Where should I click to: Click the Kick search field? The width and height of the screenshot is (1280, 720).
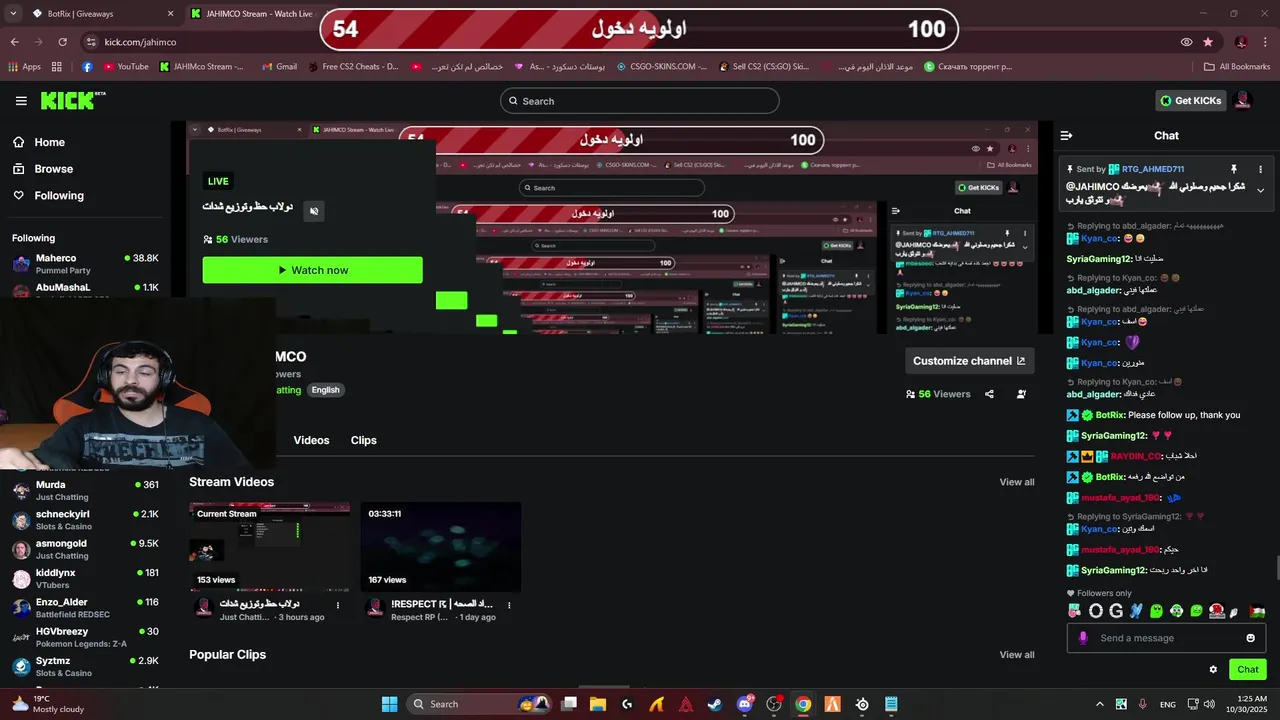[x=640, y=101]
